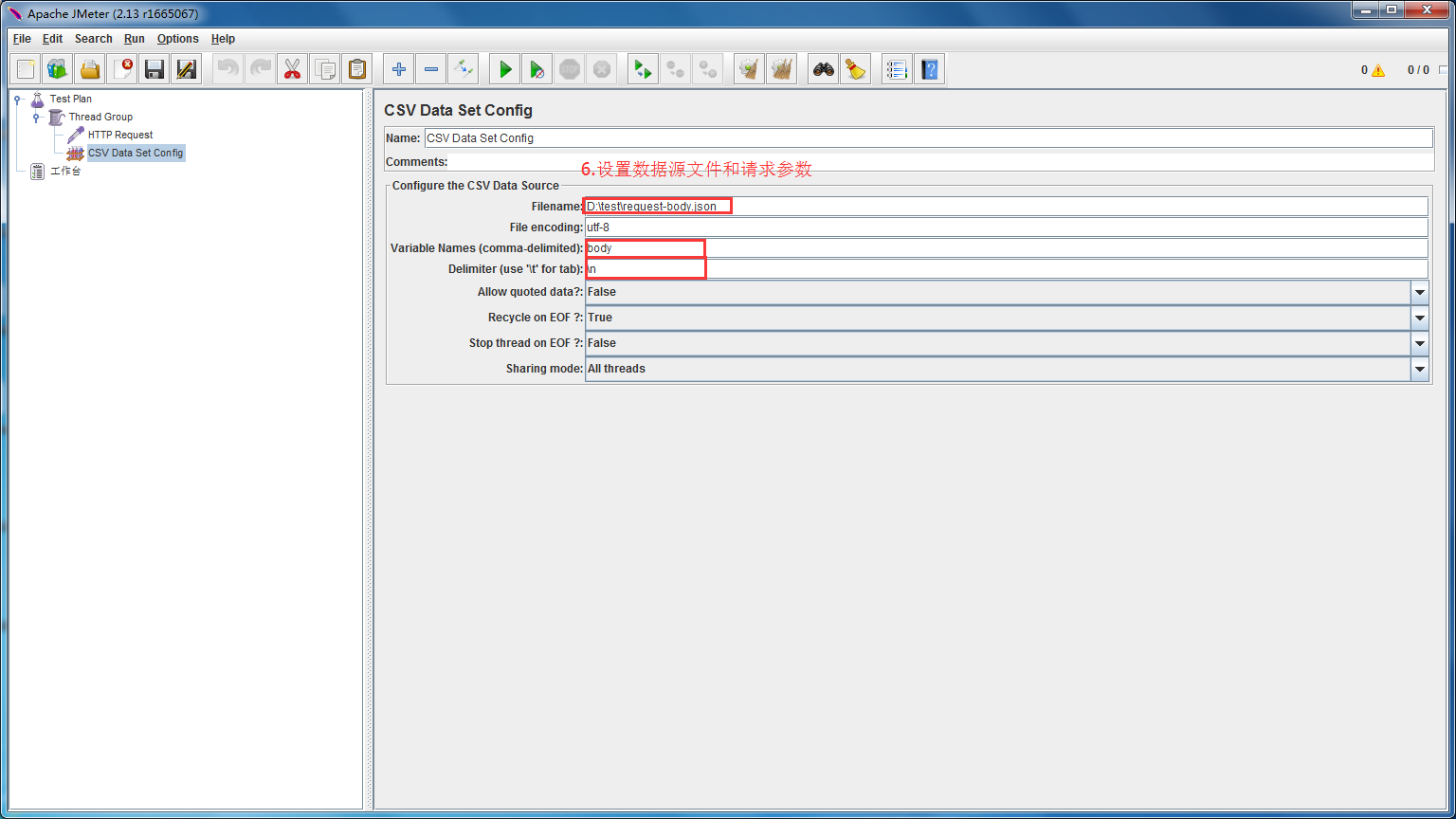1456x819 pixels.
Task: Click Save Test Plan As icon
Action: tap(187, 69)
